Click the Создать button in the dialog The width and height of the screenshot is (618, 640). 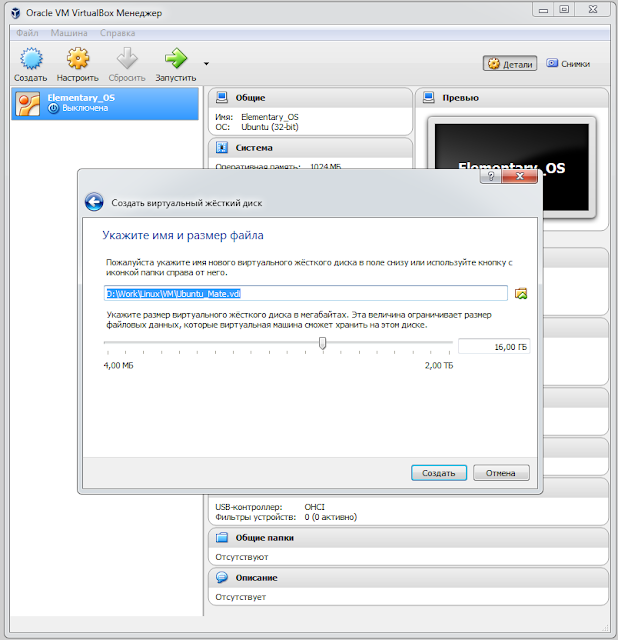coord(439,473)
